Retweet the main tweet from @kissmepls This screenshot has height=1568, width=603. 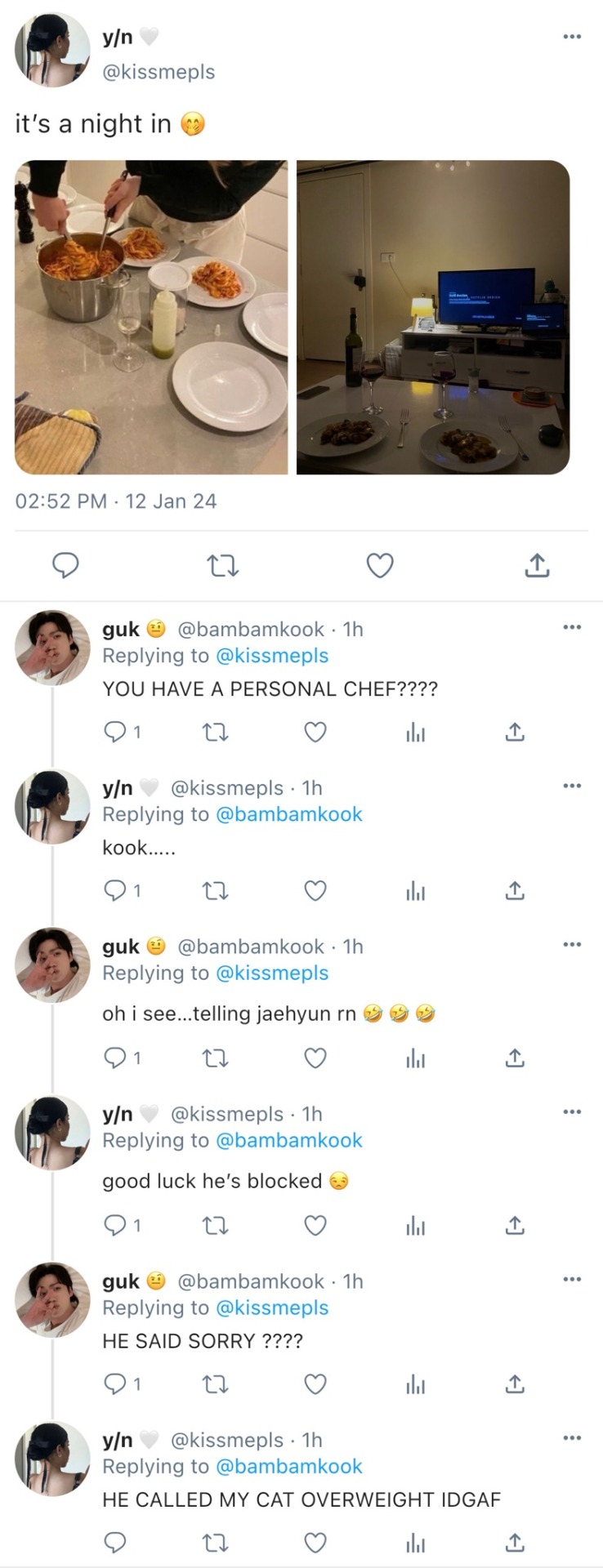pyautogui.click(x=222, y=565)
